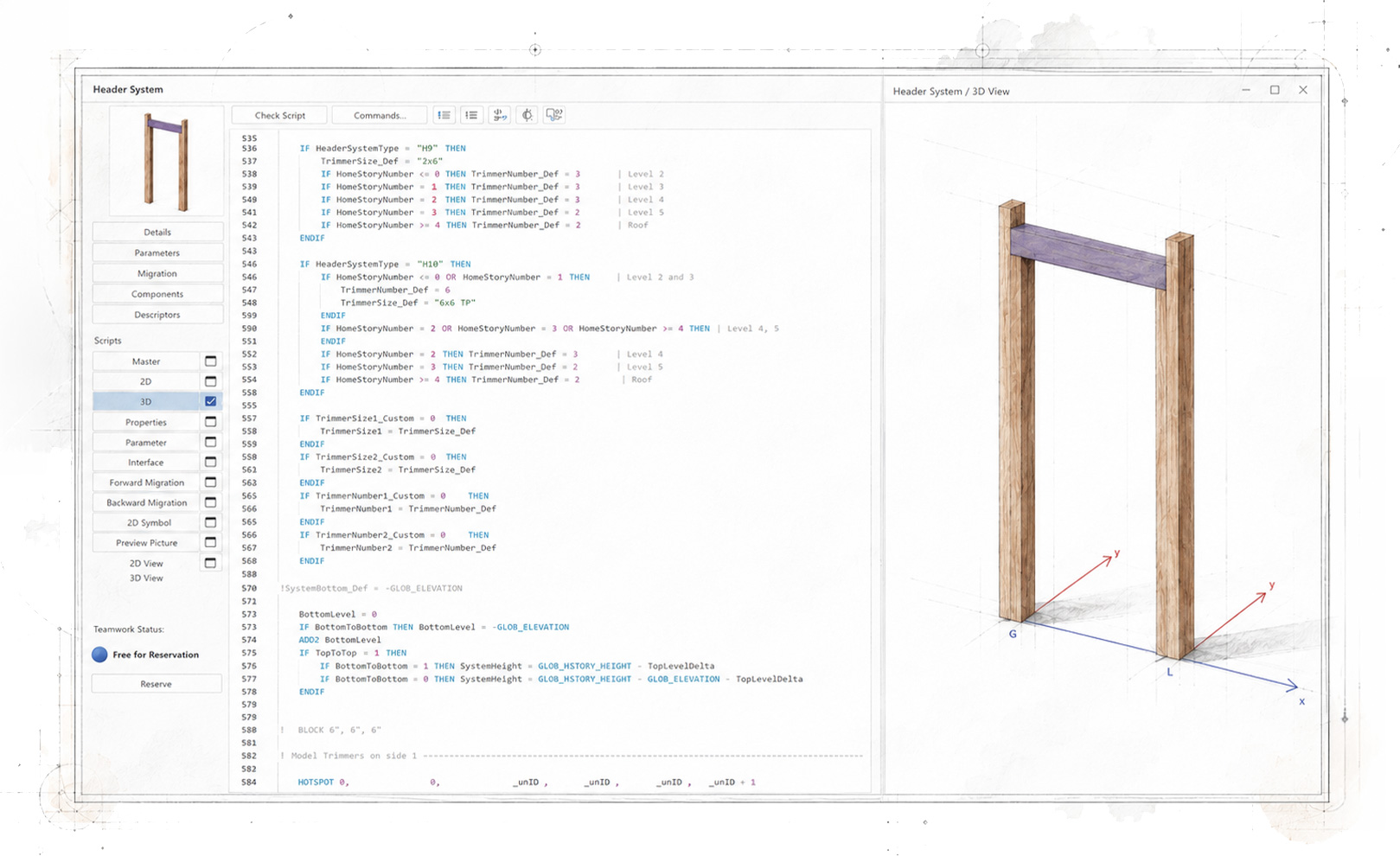The image size is (1400, 856).
Task: Click the window icon next to Preview Picture
Action: (210, 542)
